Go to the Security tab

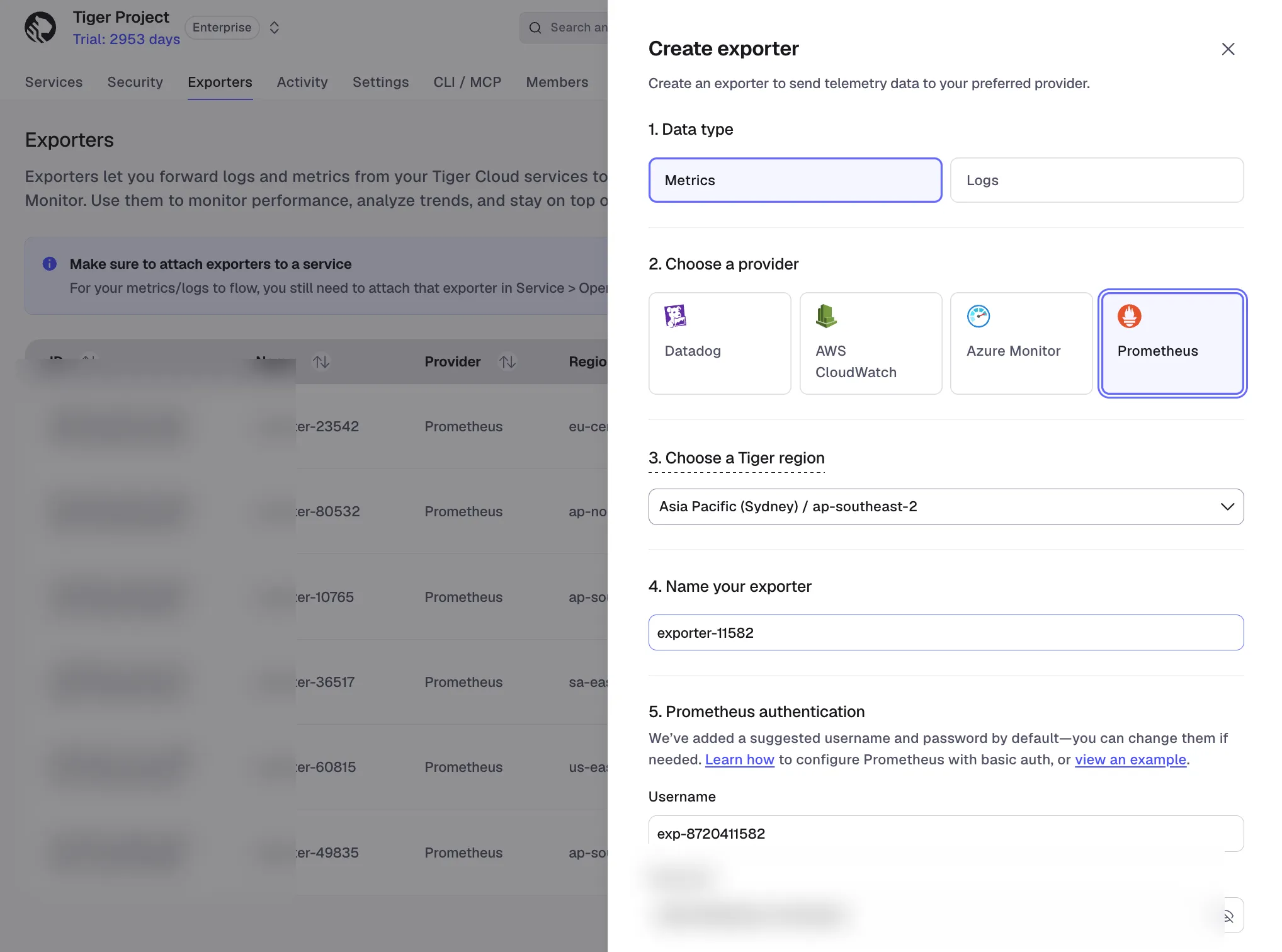tap(135, 82)
